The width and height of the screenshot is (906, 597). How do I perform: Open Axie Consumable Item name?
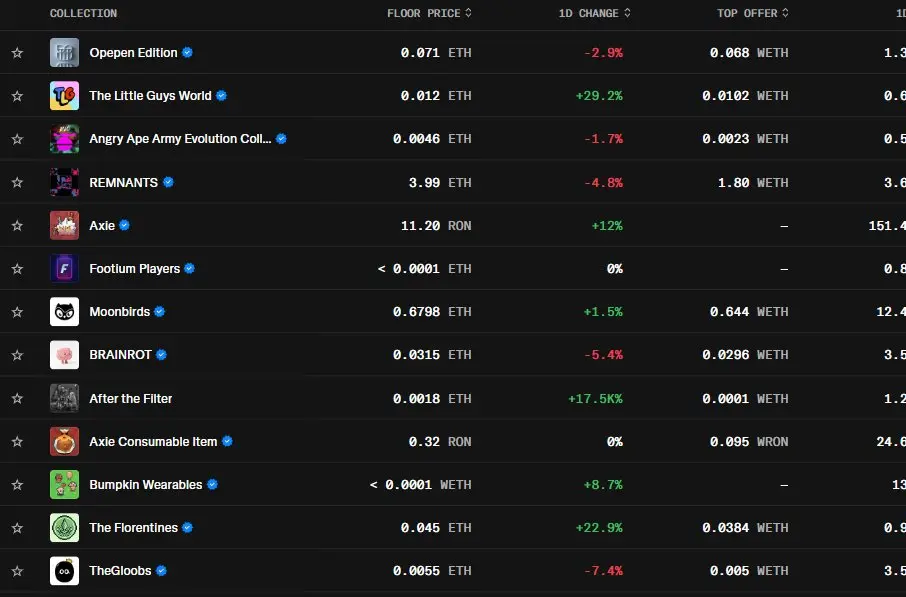click(x=153, y=442)
